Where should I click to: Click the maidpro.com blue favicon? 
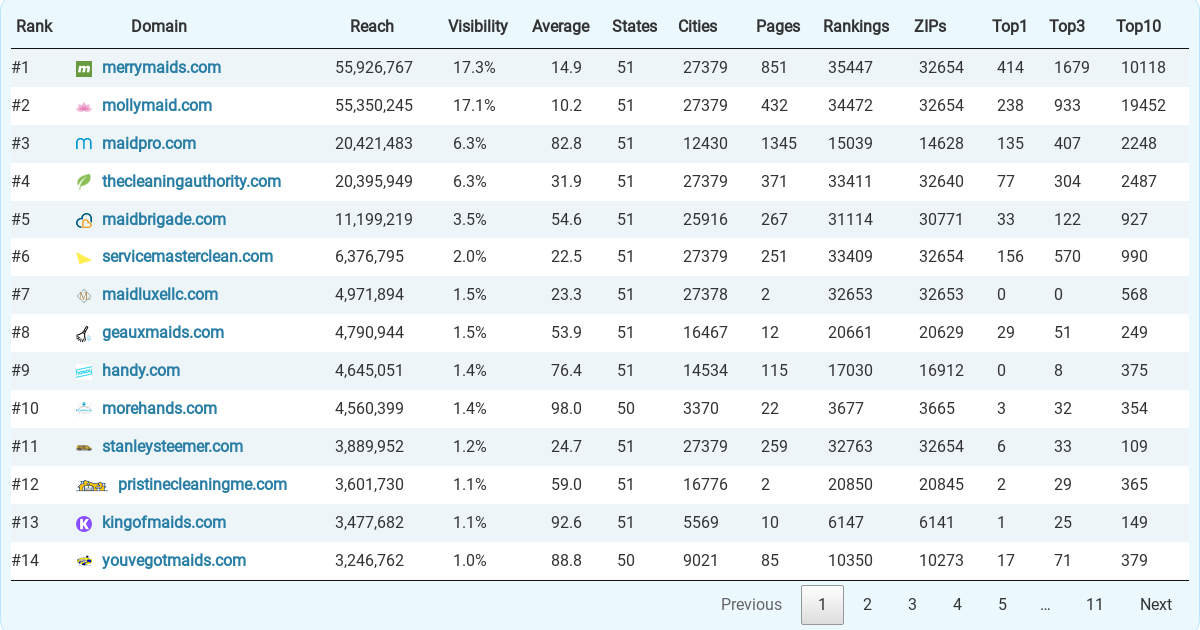click(84, 144)
